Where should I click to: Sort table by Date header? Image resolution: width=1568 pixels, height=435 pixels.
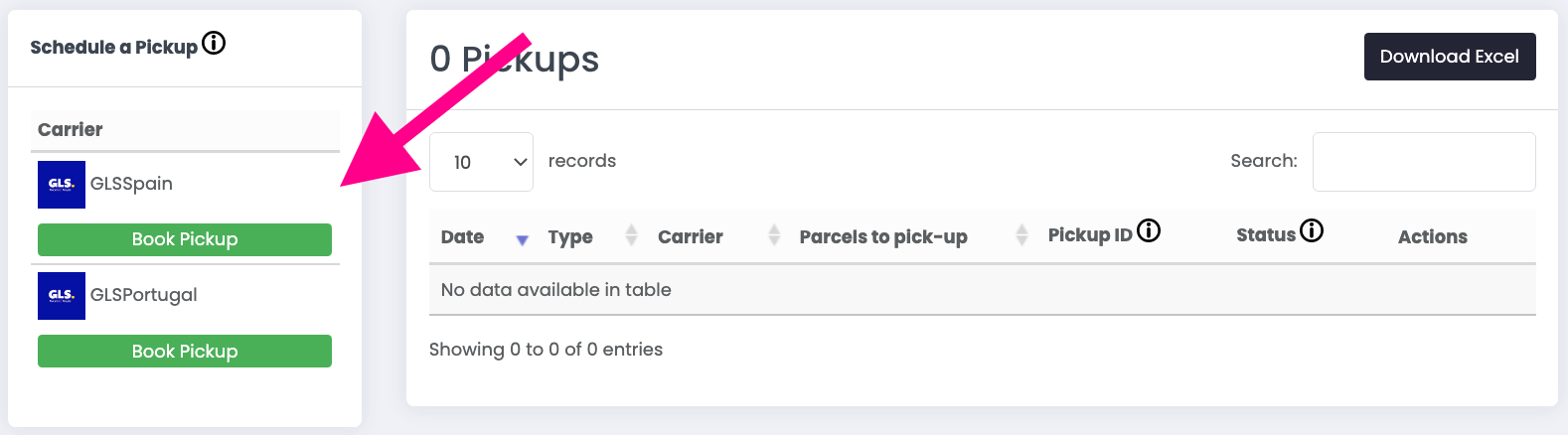pyautogui.click(x=462, y=237)
